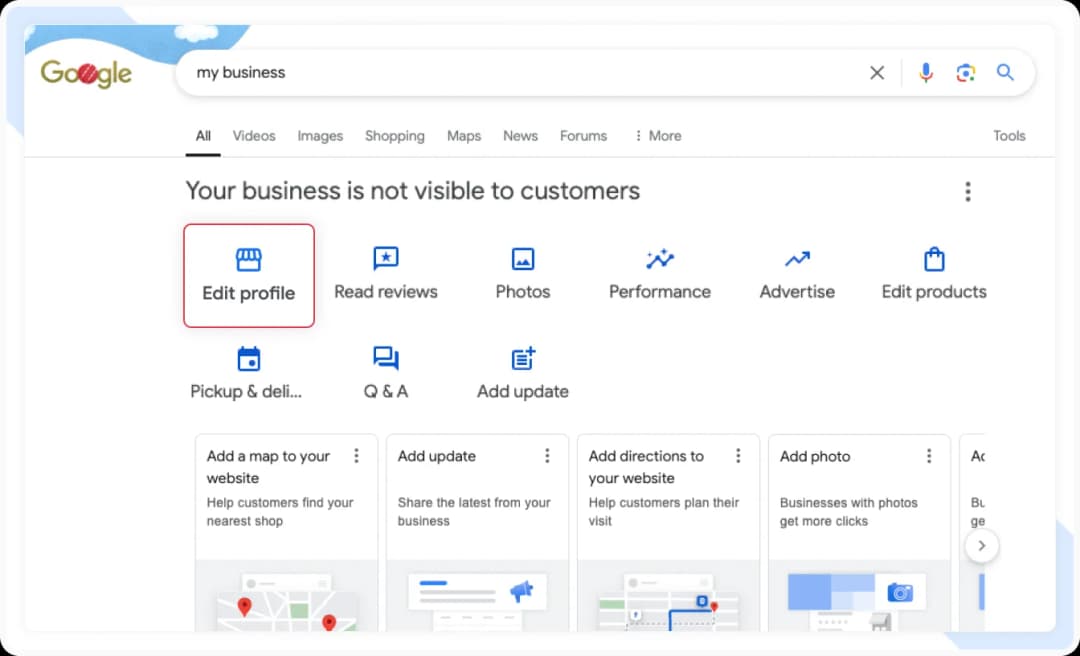The image size is (1080, 656).
Task: Click the Google logo
Action: click(x=86, y=72)
